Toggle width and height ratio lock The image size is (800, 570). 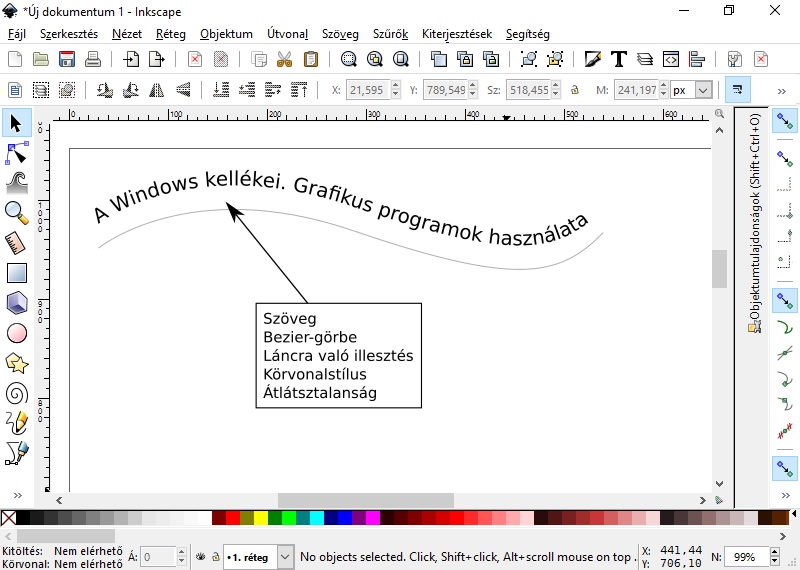click(575, 90)
